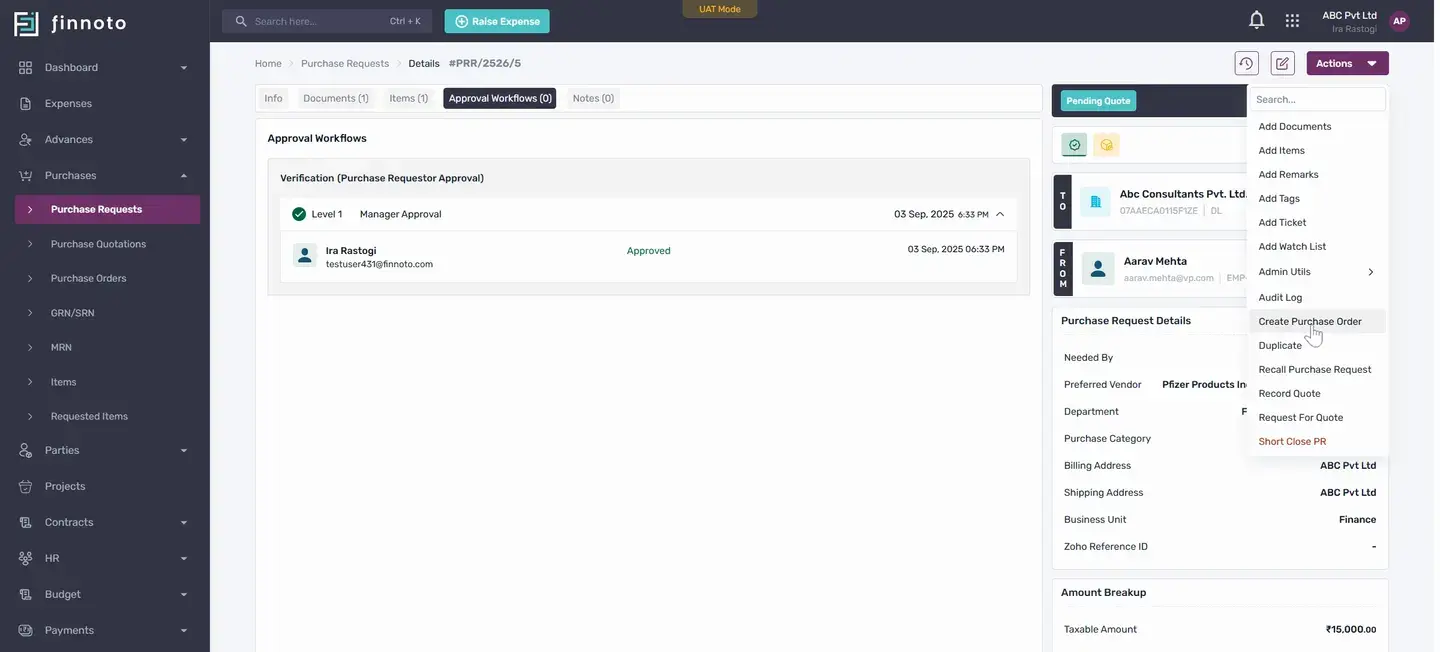
Task: Select Add Tags menu entry
Action: click(x=1317, y=198)
